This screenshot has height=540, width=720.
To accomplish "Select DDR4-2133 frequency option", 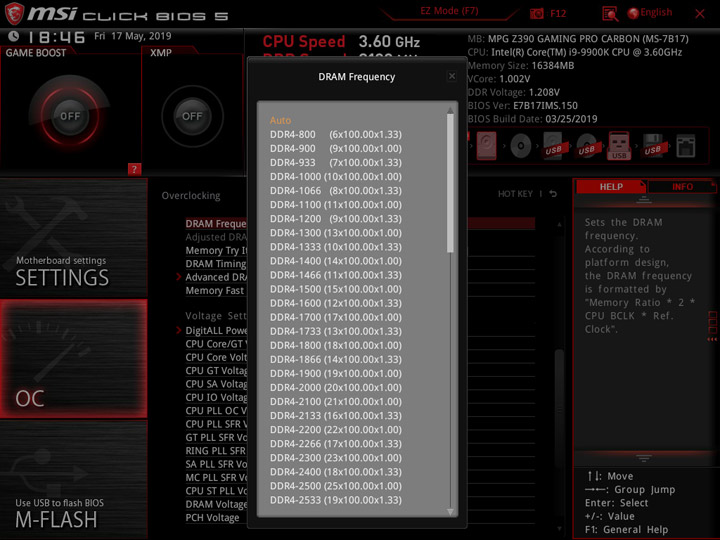I will 336,416.
